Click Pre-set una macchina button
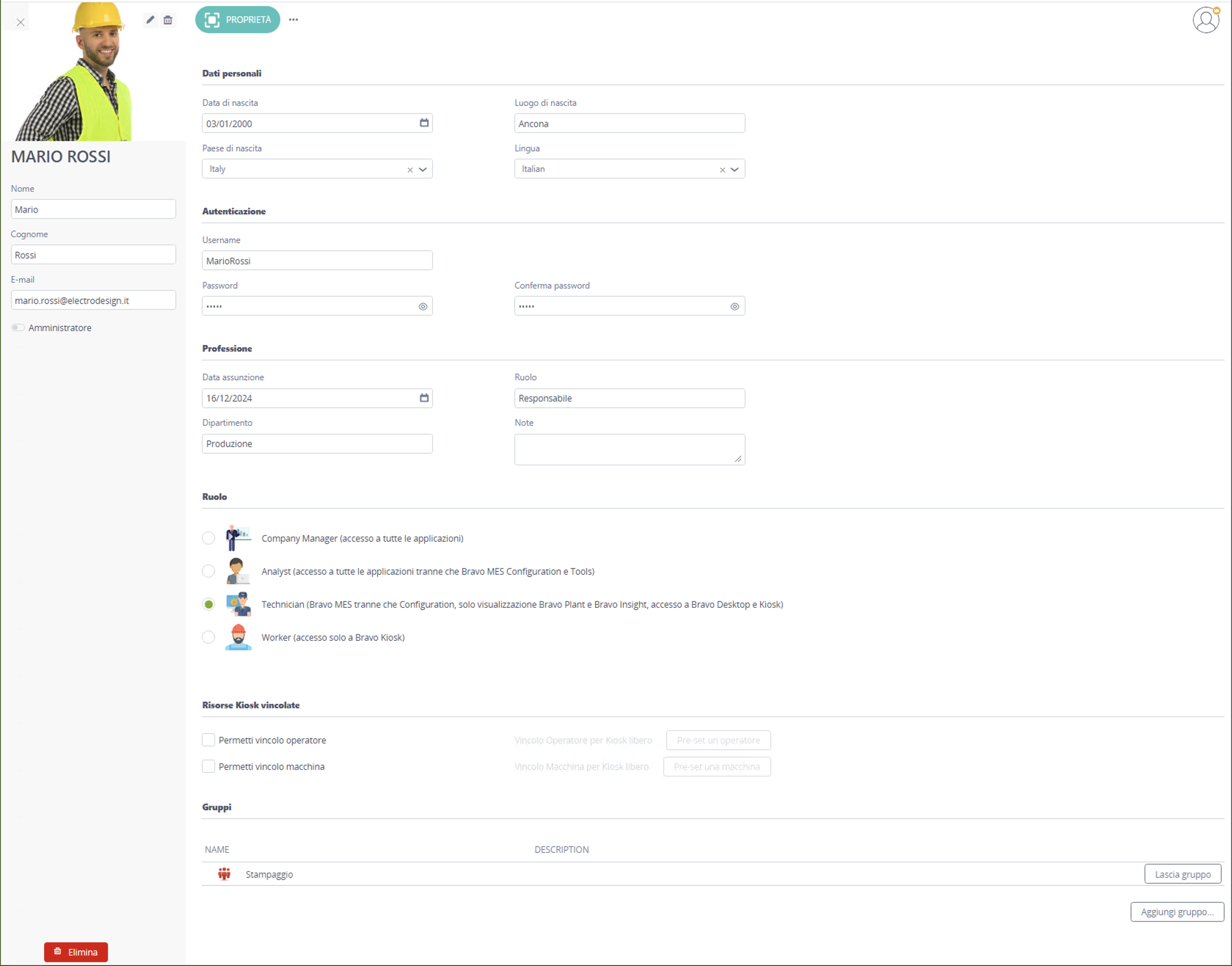The width and height of the screenshot is (1232, 966). [717, 766]
